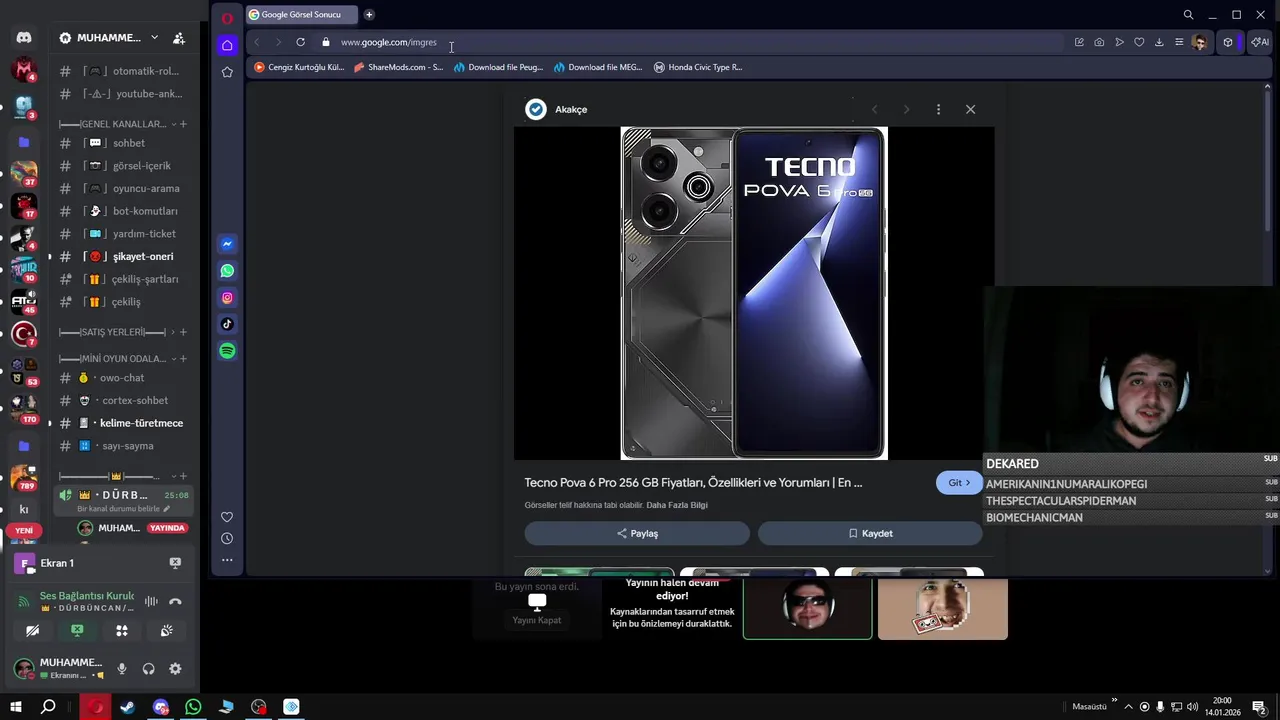This screenshot has width=1280, height=720.
Task: Open şikayet-oneri channel
Action: [x=122, y=257]
